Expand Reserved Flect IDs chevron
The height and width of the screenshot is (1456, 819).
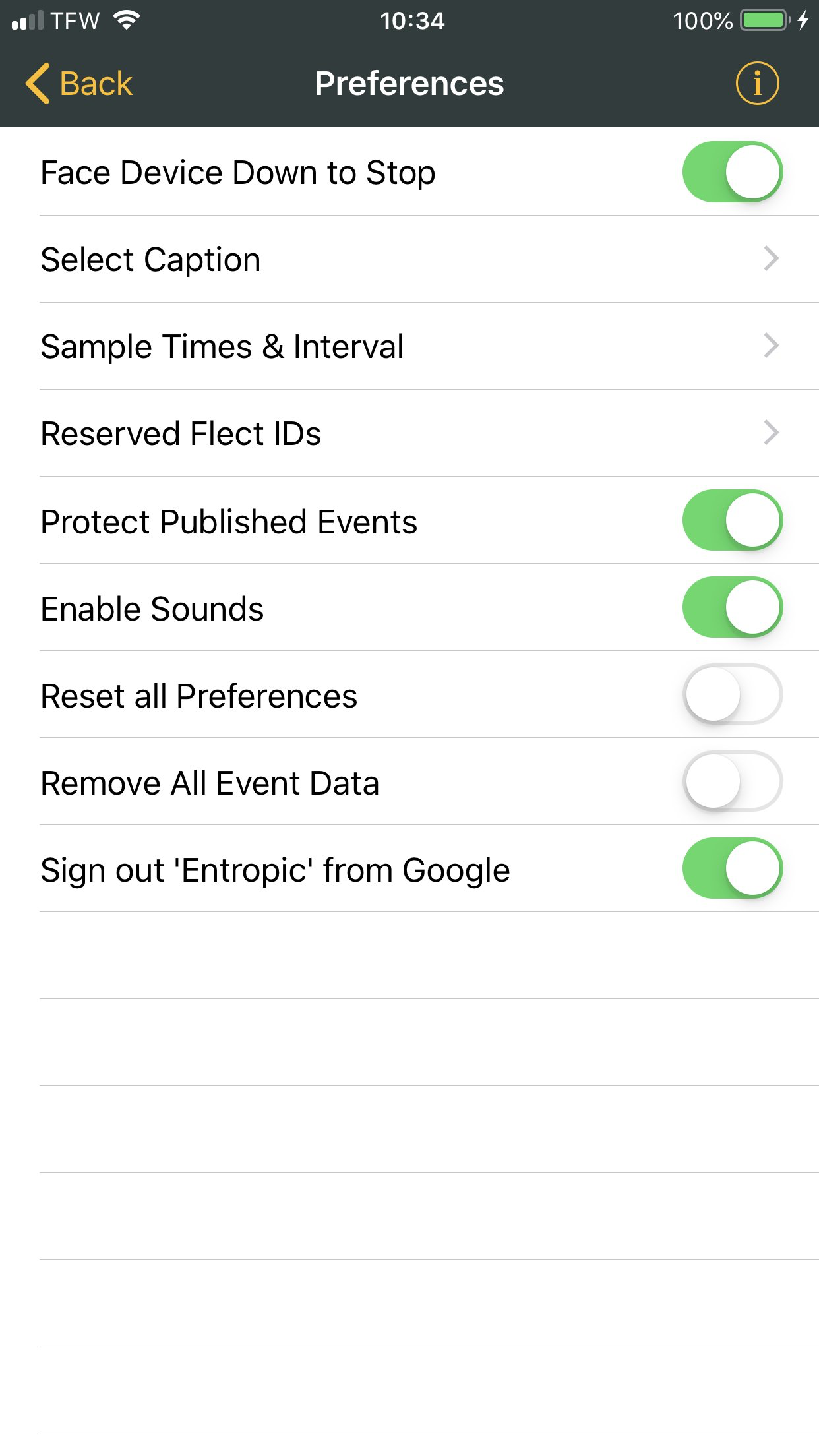pyautogui.click(x=771, y=433)
